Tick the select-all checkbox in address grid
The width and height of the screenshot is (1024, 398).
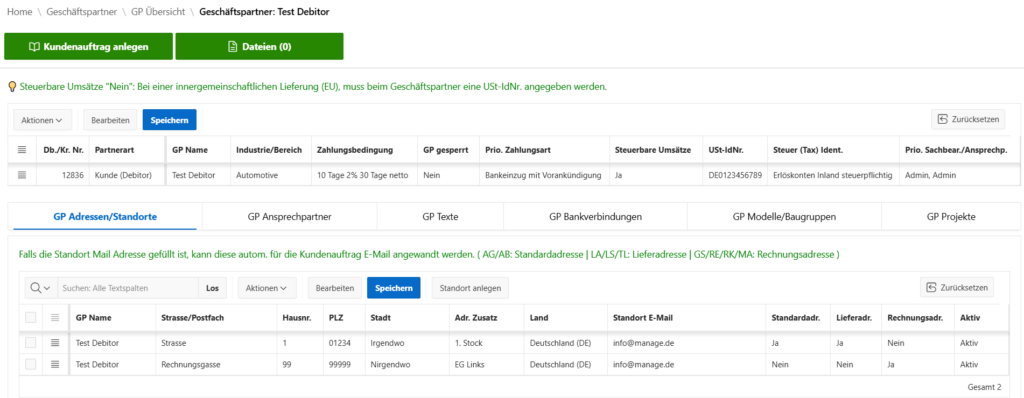point(31,318)
